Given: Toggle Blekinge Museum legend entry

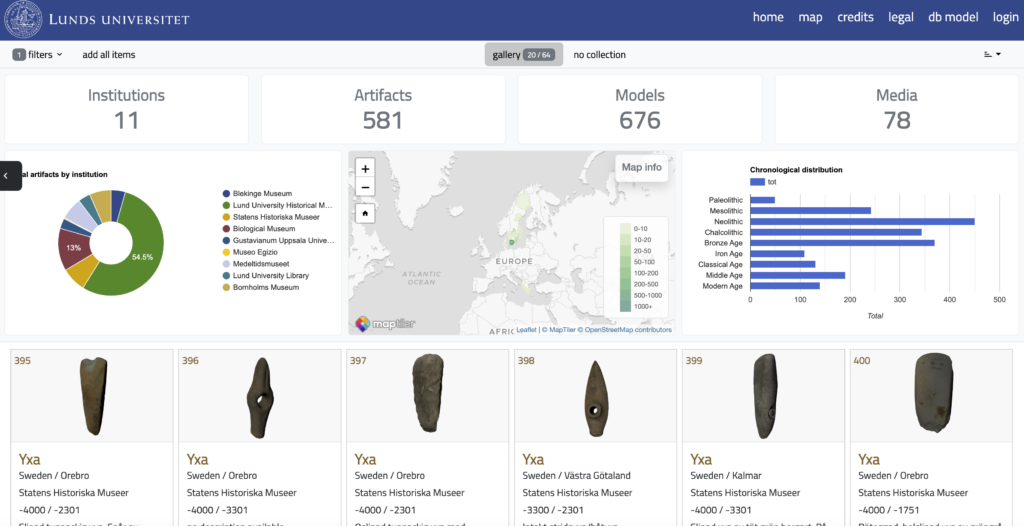Looking at the screenshot, I should click(257, 193).
